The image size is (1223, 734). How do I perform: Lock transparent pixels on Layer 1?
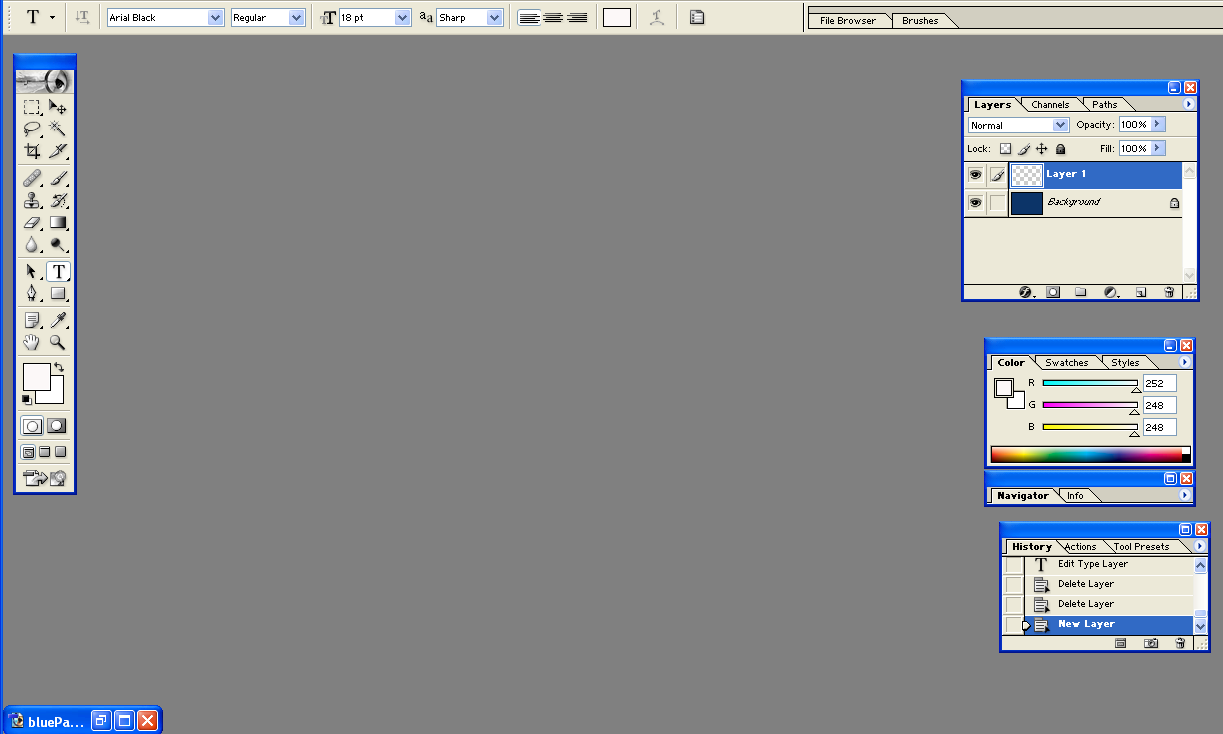point(1005,148)
